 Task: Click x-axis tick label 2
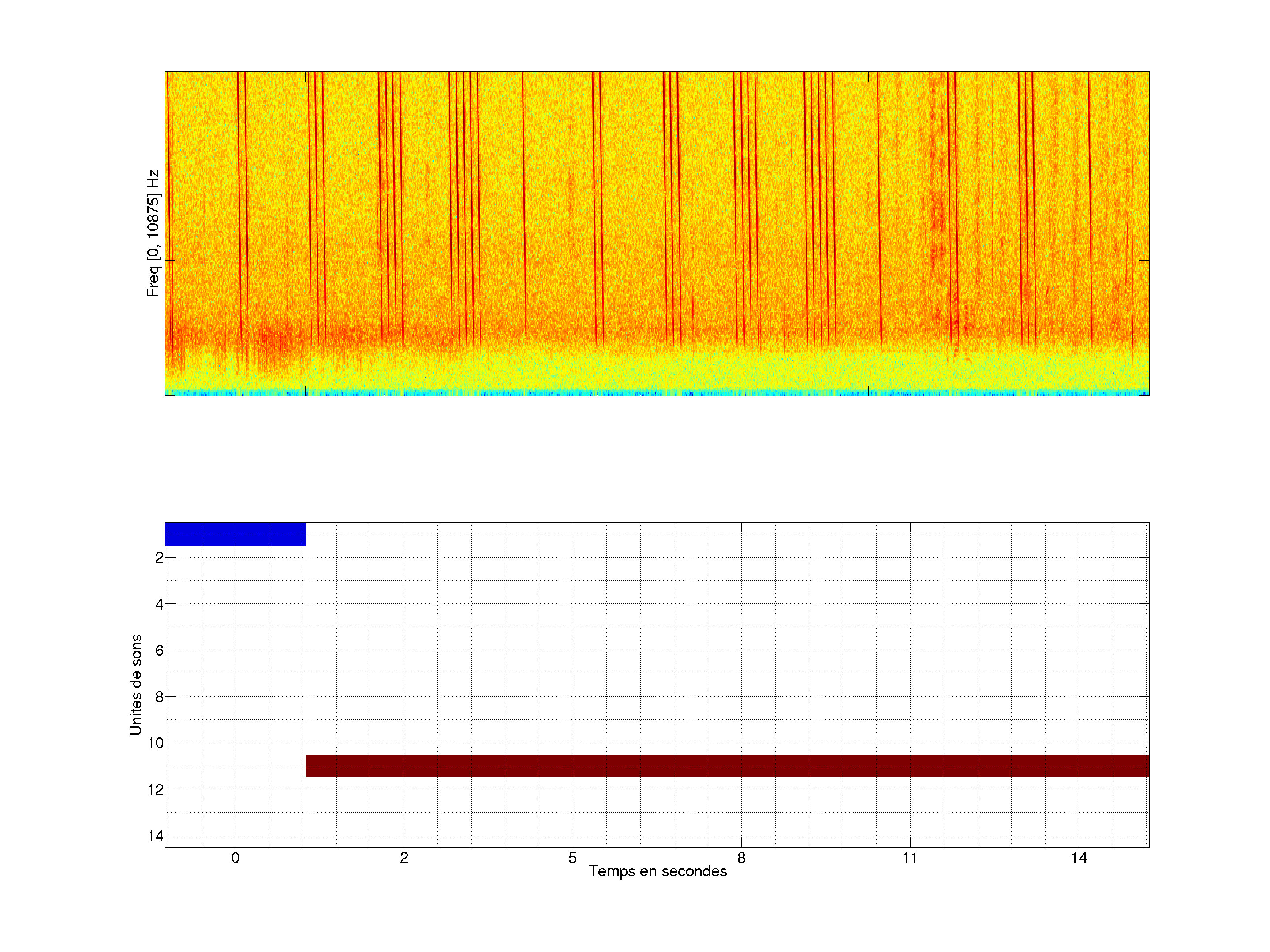[x=403, y=858]
